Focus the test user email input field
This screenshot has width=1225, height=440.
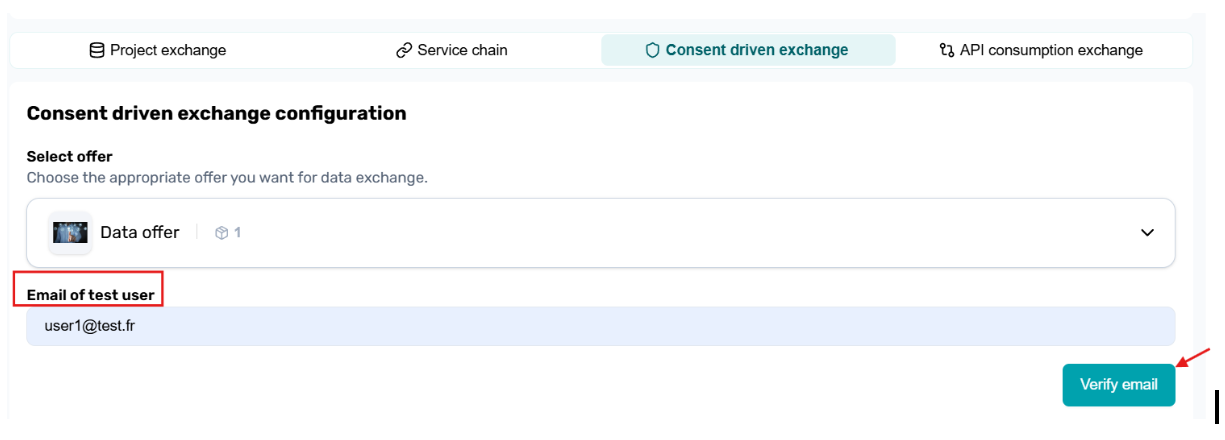(x=600, y=326)
